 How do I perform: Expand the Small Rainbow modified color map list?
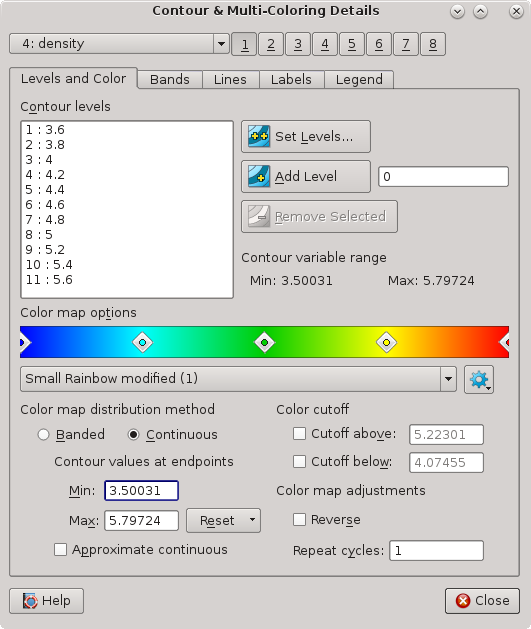[x=448, y=379]
